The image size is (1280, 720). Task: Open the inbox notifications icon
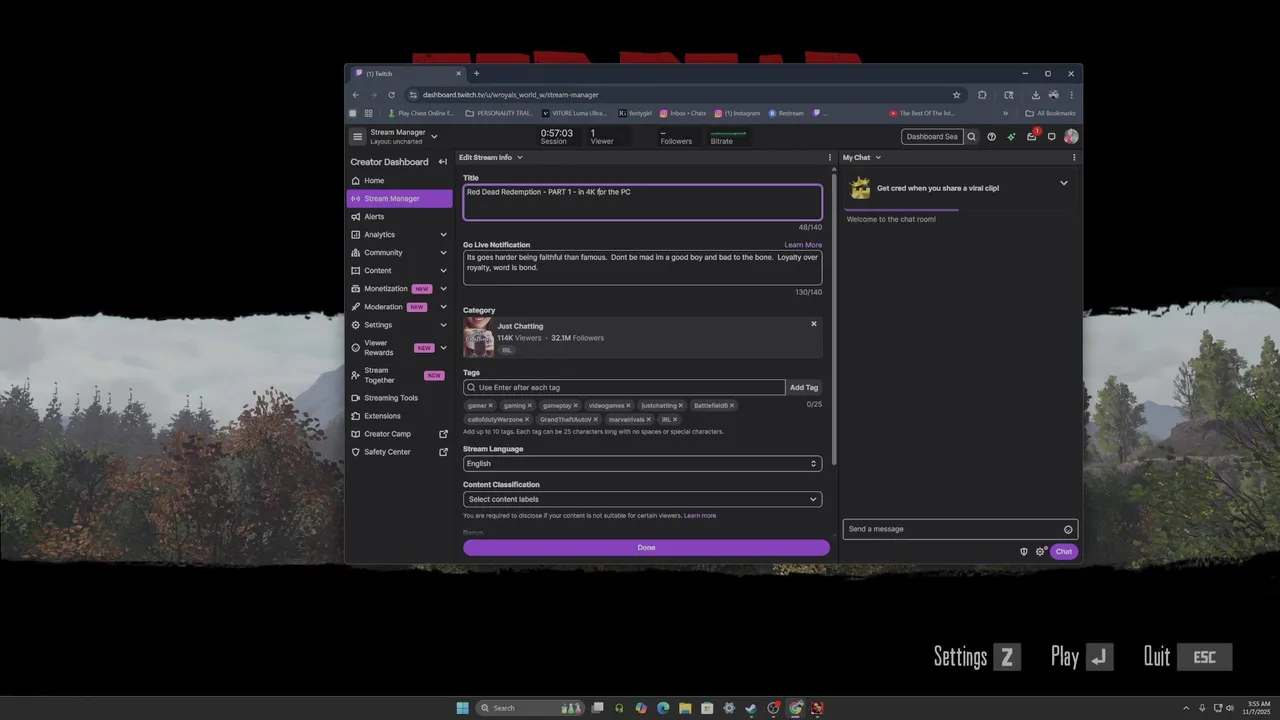tap(1032, 137)
